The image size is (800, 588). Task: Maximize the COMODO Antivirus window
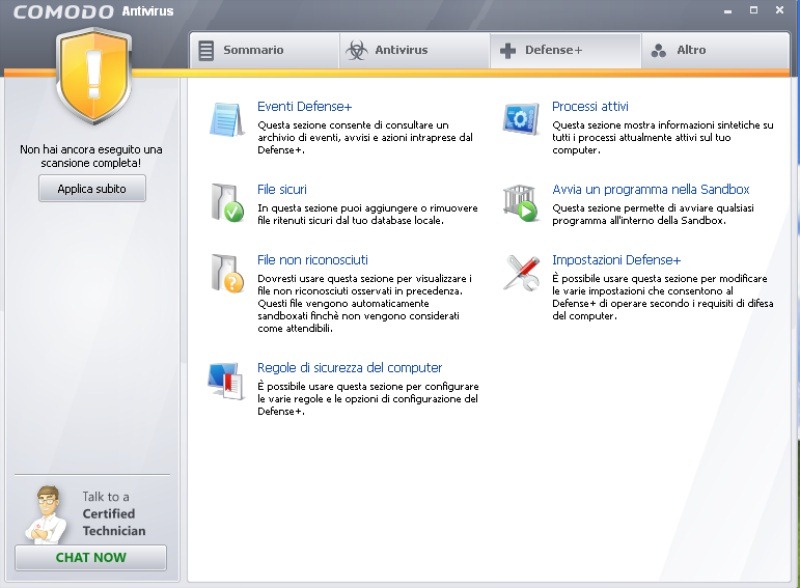coord(754,10)
